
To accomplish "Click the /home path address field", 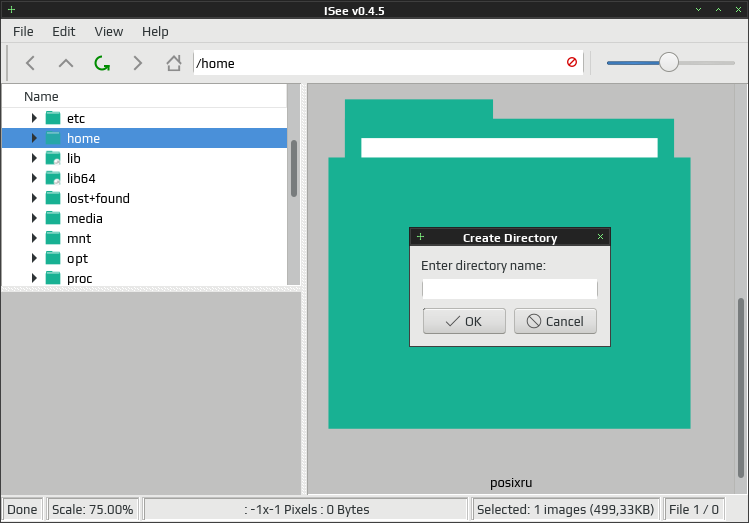I will point(388,63).
